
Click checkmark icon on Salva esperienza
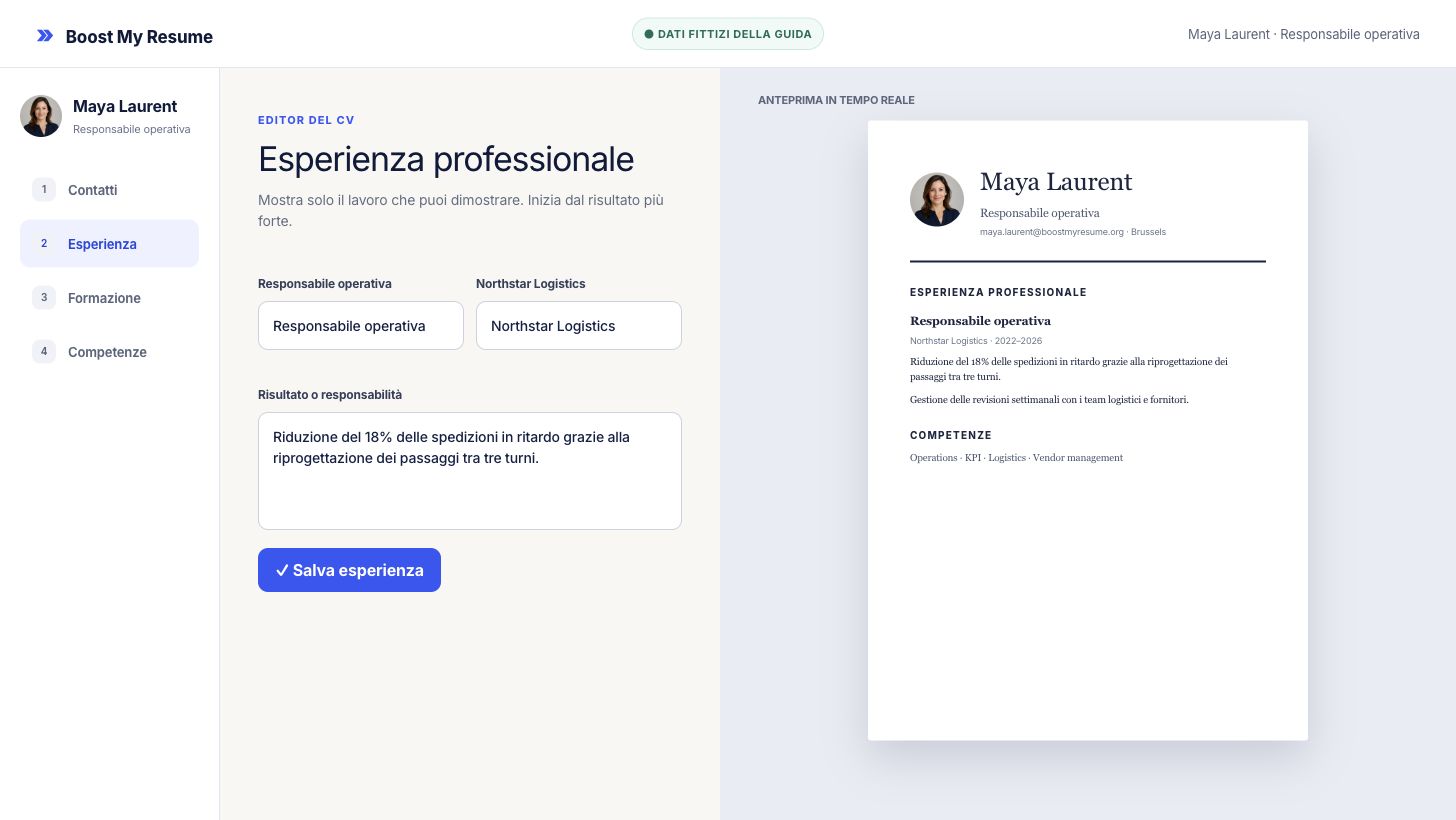click(282, 570)
